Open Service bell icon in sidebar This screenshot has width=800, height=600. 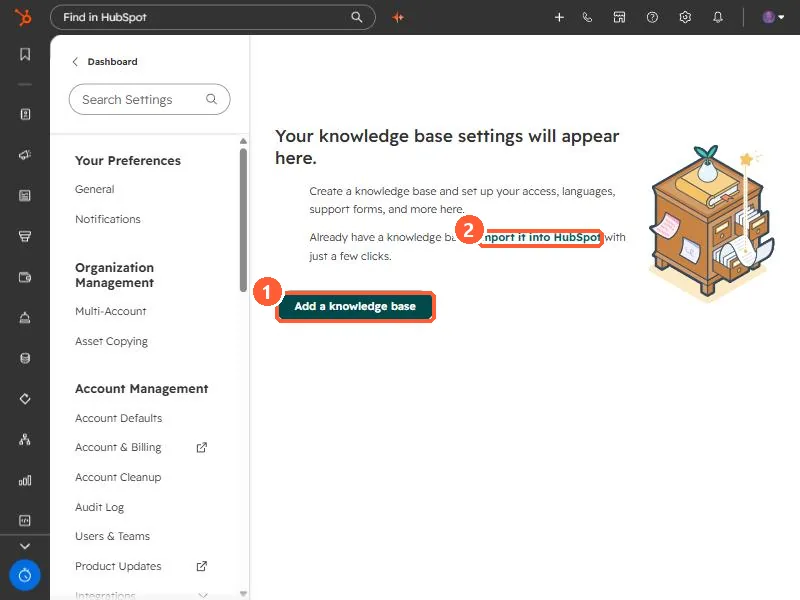click(24, 317)
